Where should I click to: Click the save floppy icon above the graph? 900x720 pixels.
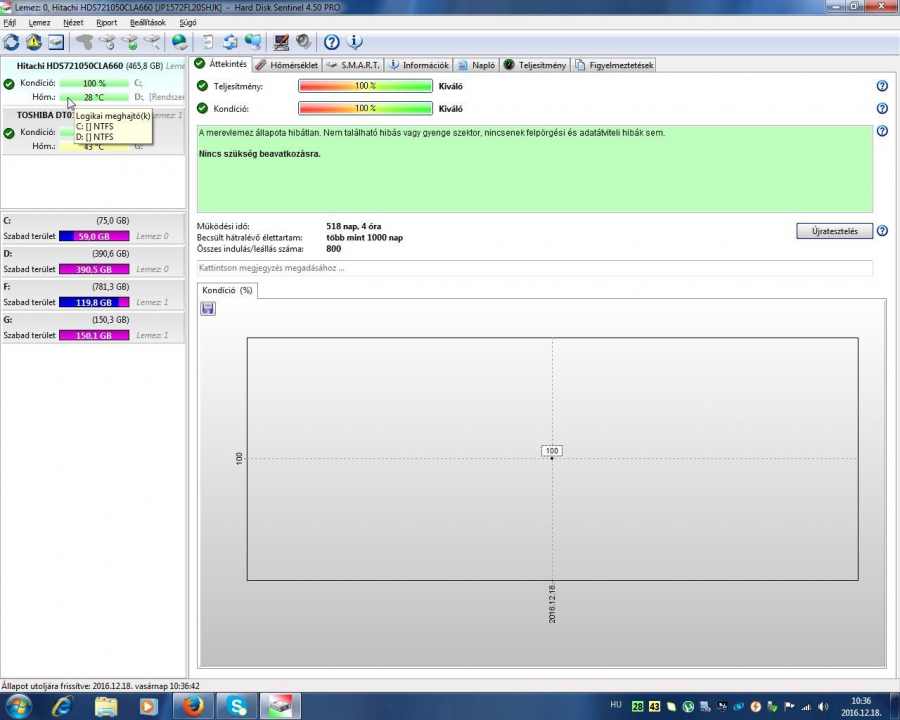[x=208, y=309]
